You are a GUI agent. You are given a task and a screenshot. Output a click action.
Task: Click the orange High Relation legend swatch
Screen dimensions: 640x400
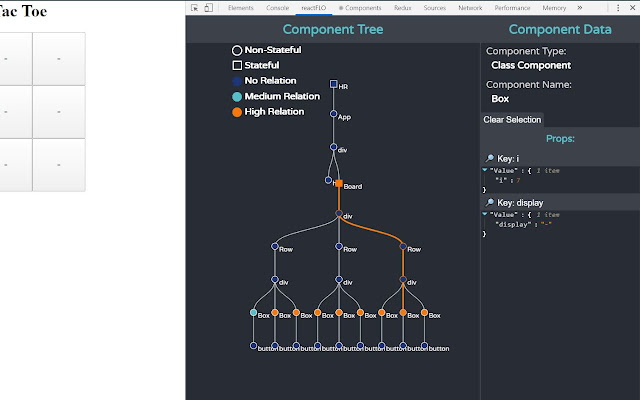pos(237,112)
